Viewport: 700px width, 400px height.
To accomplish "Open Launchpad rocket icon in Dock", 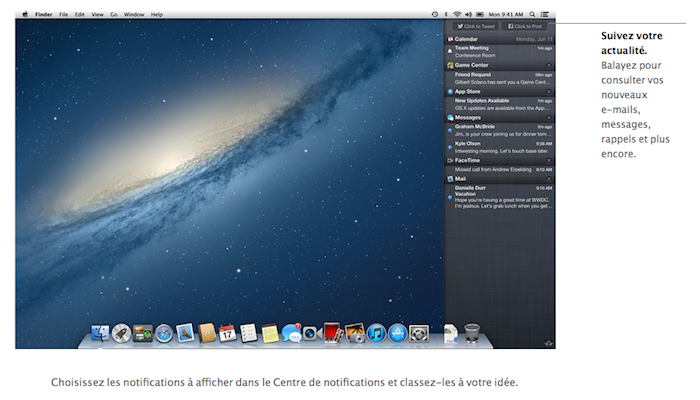I will coord(121,333).
